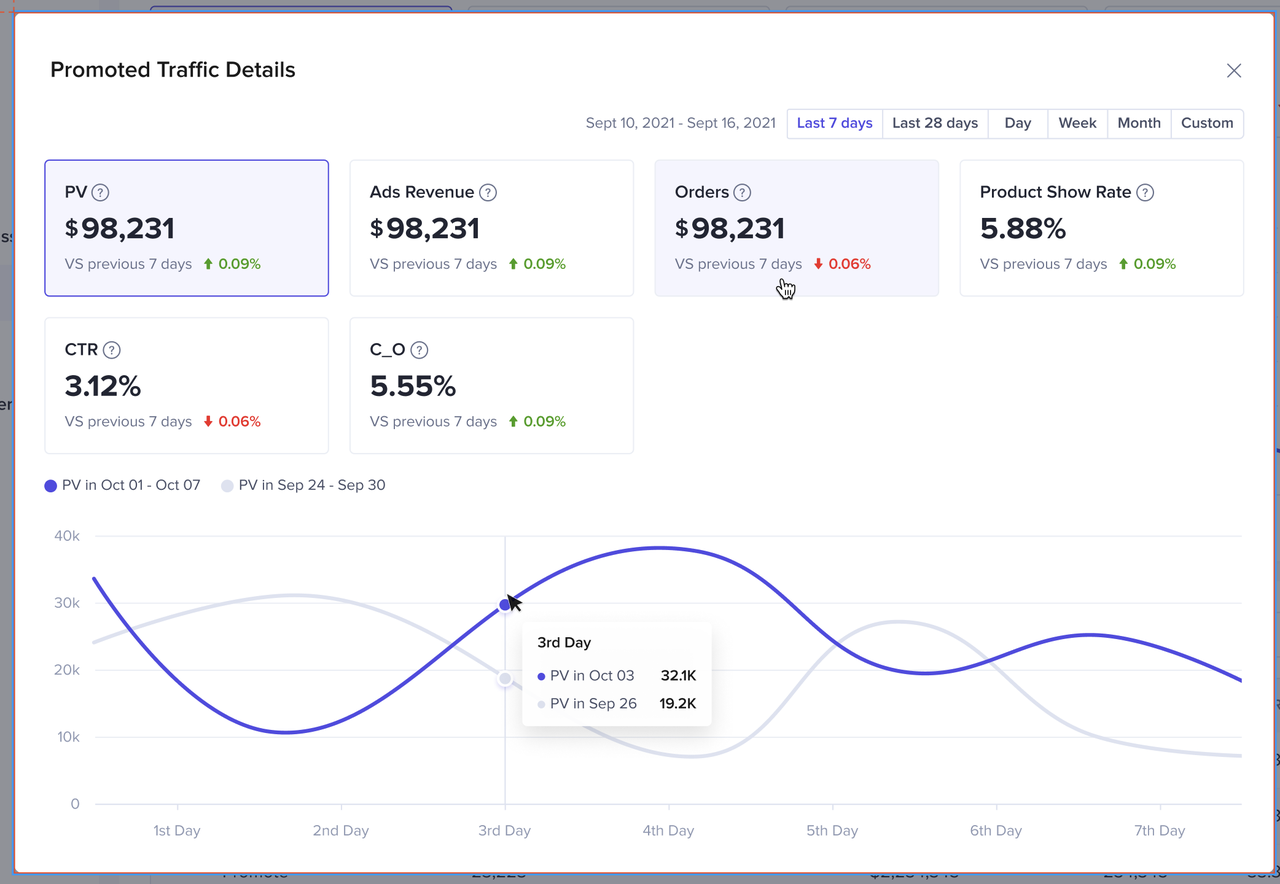The width and height of the screenshot is (1280, 884).
Task: Click the help icon next to PV
Action: pos(100,193)
